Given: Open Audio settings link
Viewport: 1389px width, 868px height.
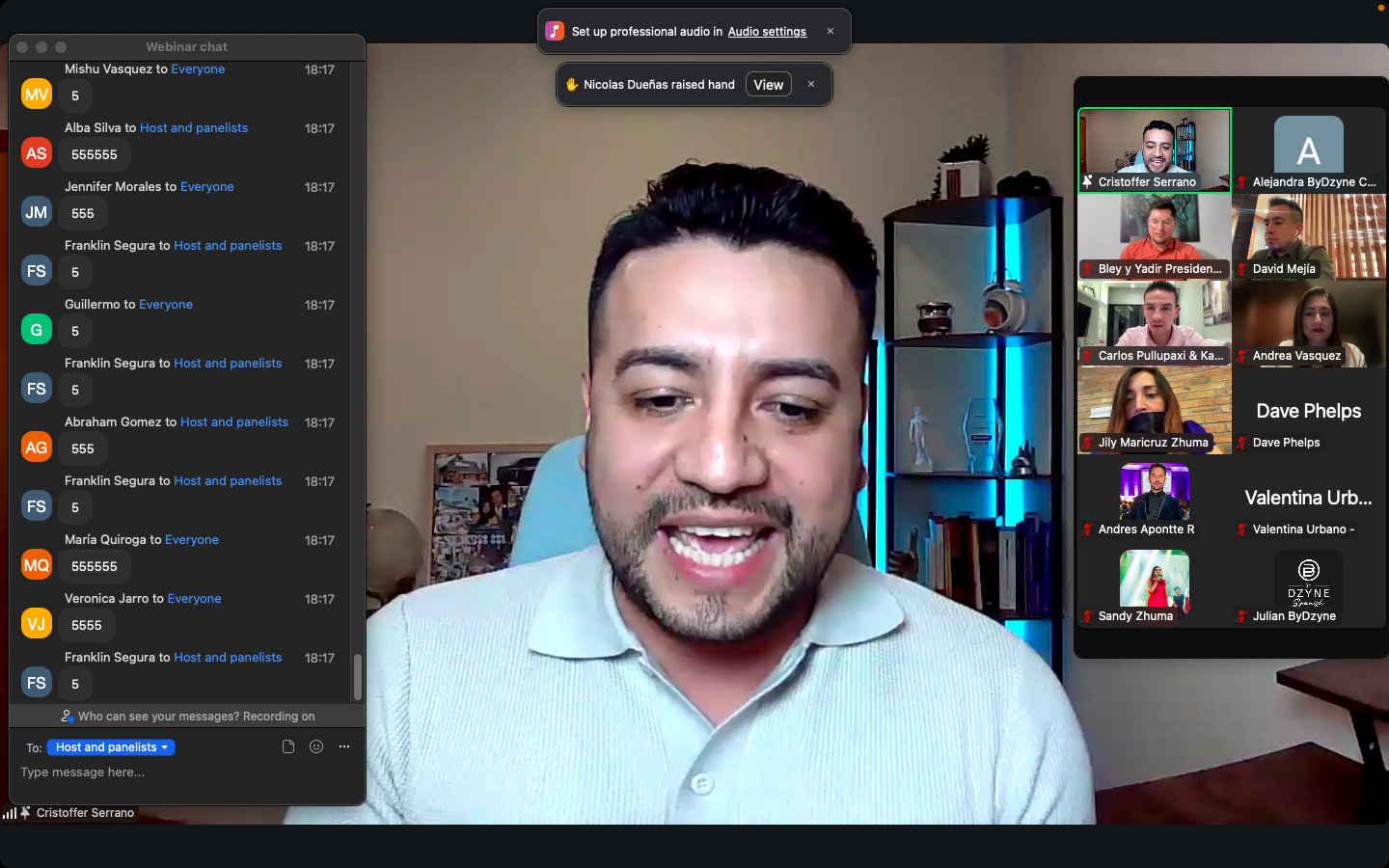Looking at the screenshot, I should [x=767, y=32].
